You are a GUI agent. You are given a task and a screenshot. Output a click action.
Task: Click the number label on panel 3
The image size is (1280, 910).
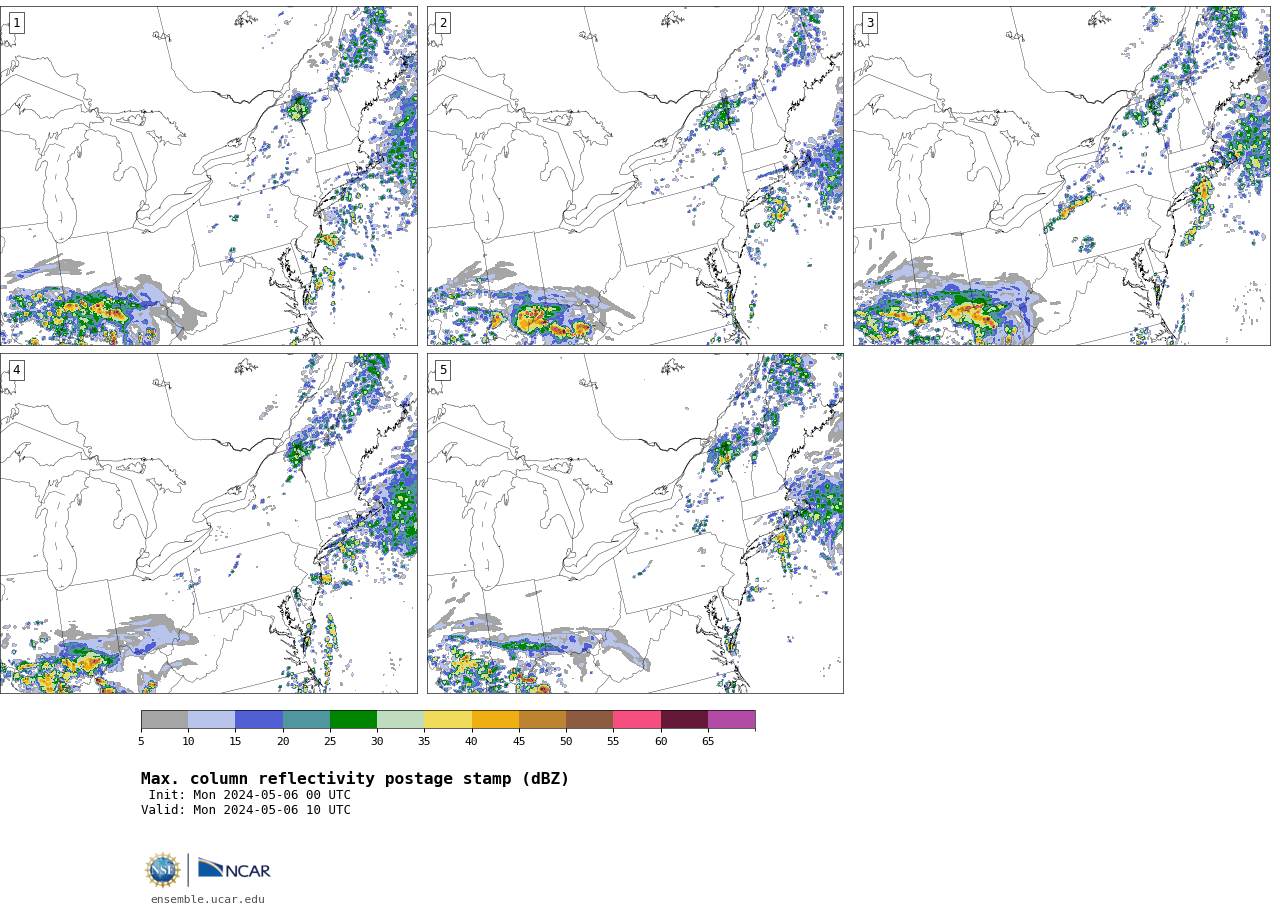click(869, 23)
